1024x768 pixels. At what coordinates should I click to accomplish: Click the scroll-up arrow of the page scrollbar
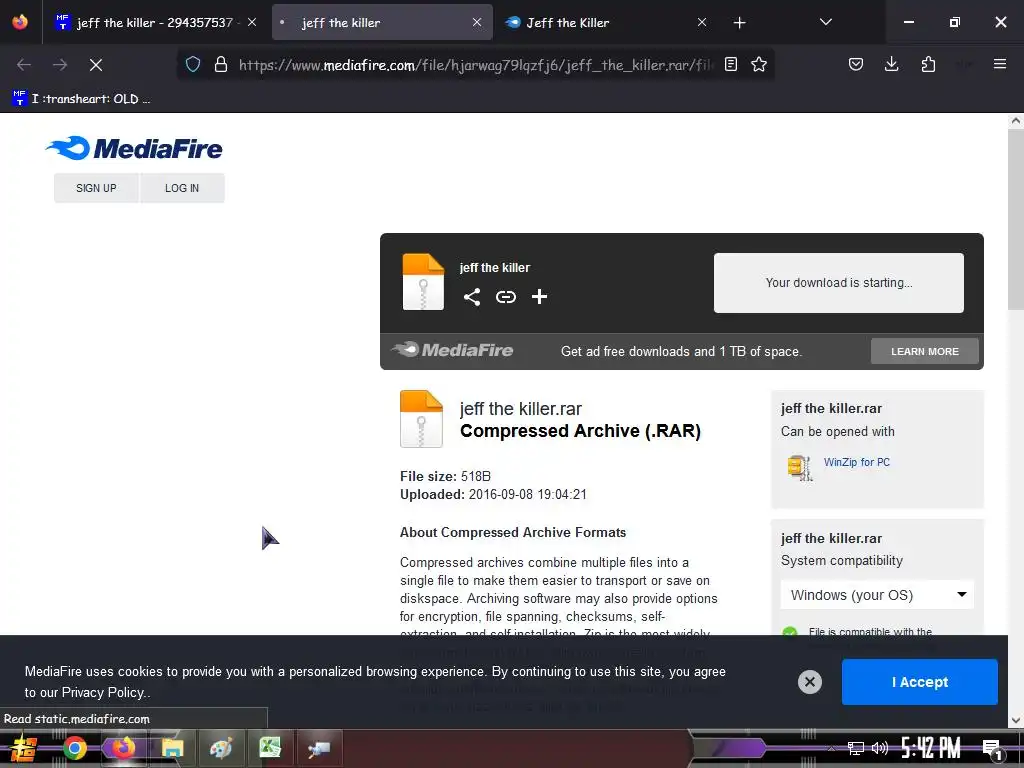pos(1015,121)
